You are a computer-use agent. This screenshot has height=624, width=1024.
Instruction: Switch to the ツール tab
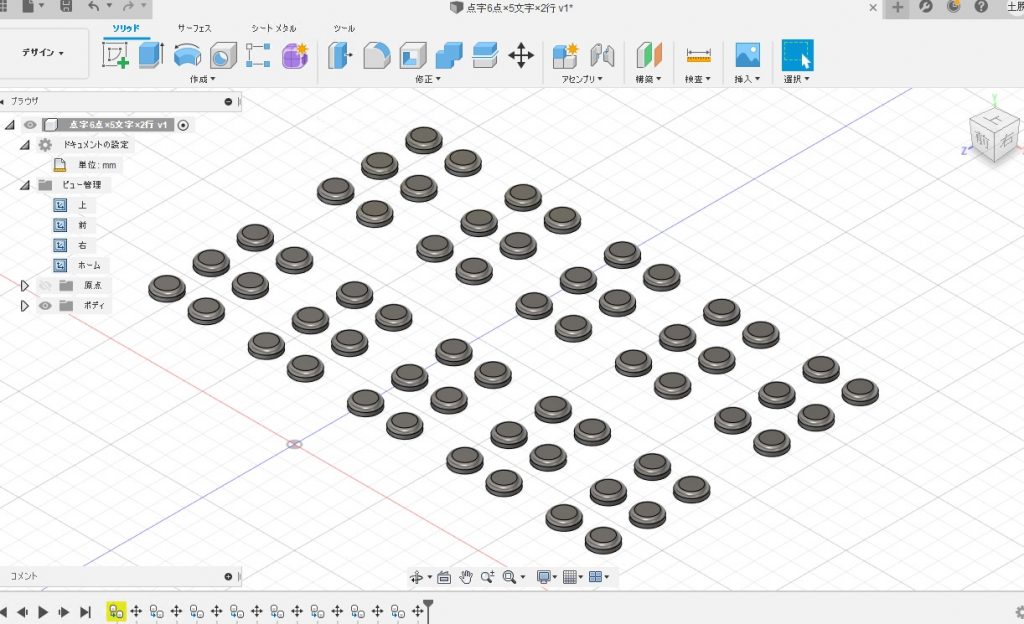click(x=344, y=28)
